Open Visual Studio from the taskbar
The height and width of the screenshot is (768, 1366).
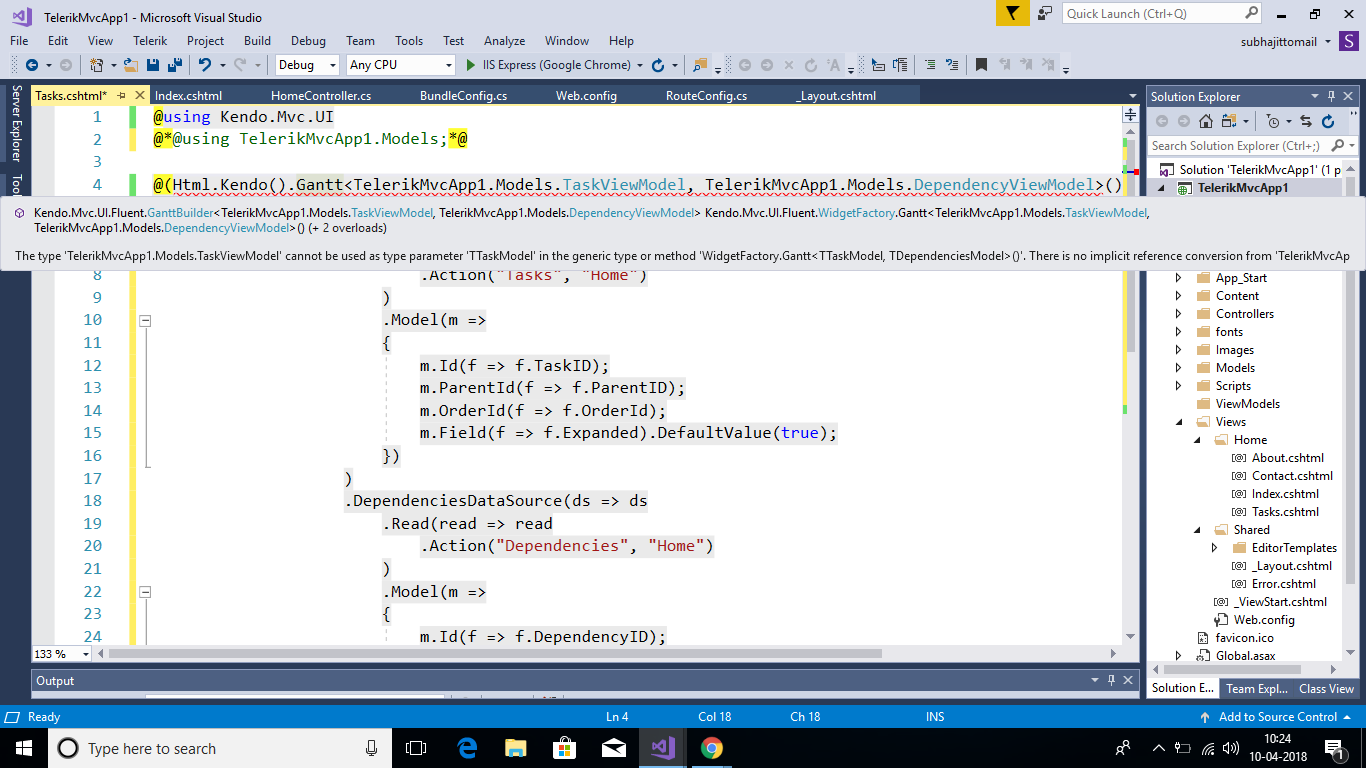[662, 748]
